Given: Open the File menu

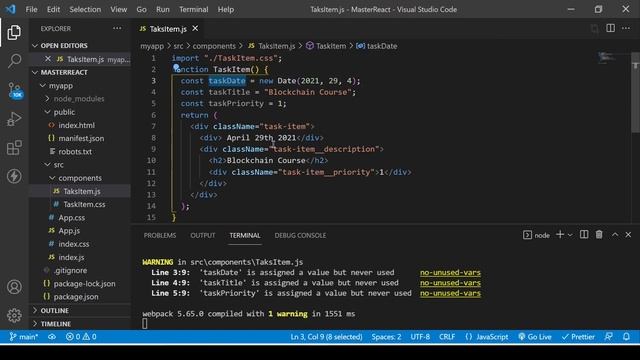Looking at the screenshot, I should 31,9.
